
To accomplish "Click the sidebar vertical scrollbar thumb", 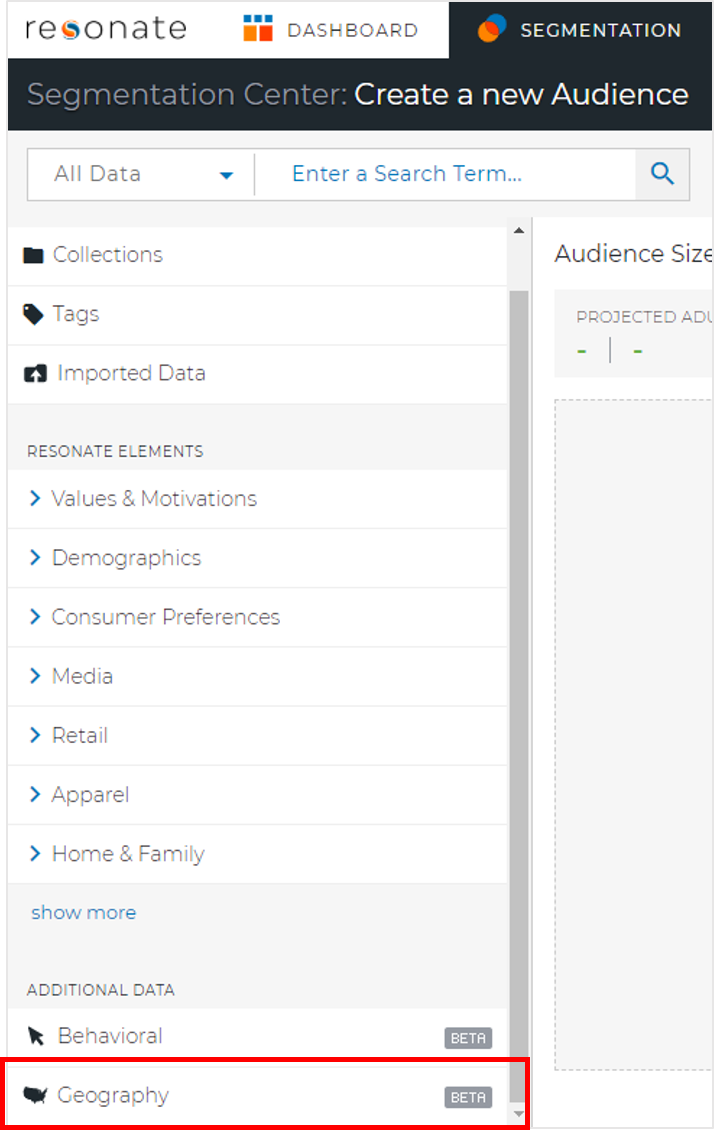I will click(x=519, y=696).
